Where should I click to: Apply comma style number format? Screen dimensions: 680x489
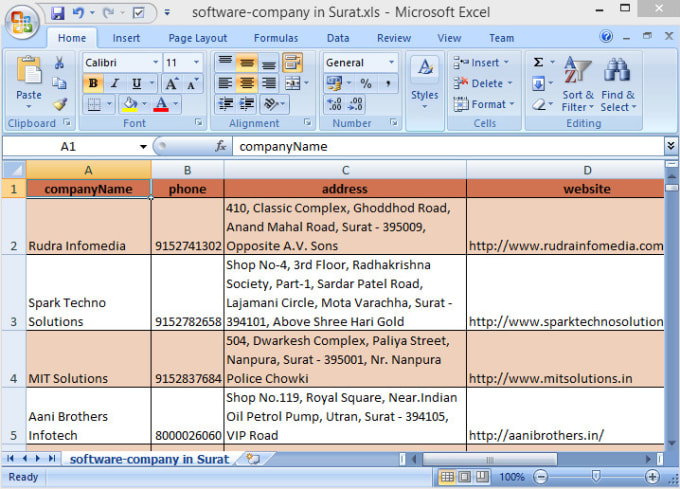point(388,83)
